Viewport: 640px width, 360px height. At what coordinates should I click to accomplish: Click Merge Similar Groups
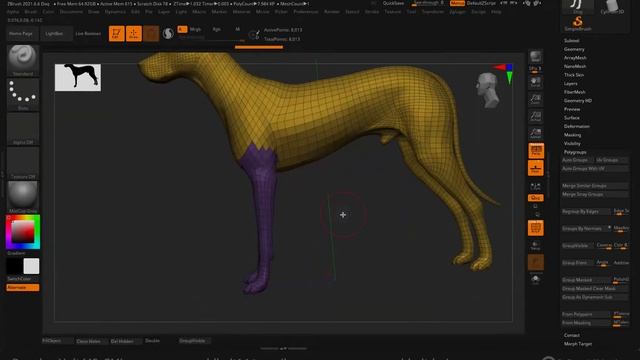pos(595,186)
